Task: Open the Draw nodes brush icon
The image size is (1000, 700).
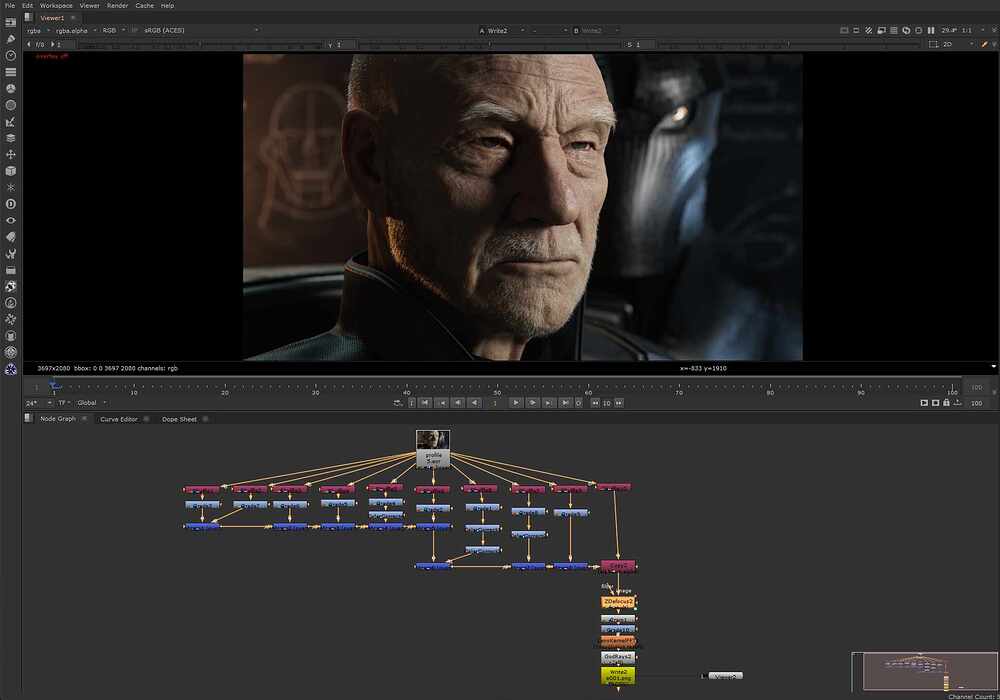Action: click(11, 39)
